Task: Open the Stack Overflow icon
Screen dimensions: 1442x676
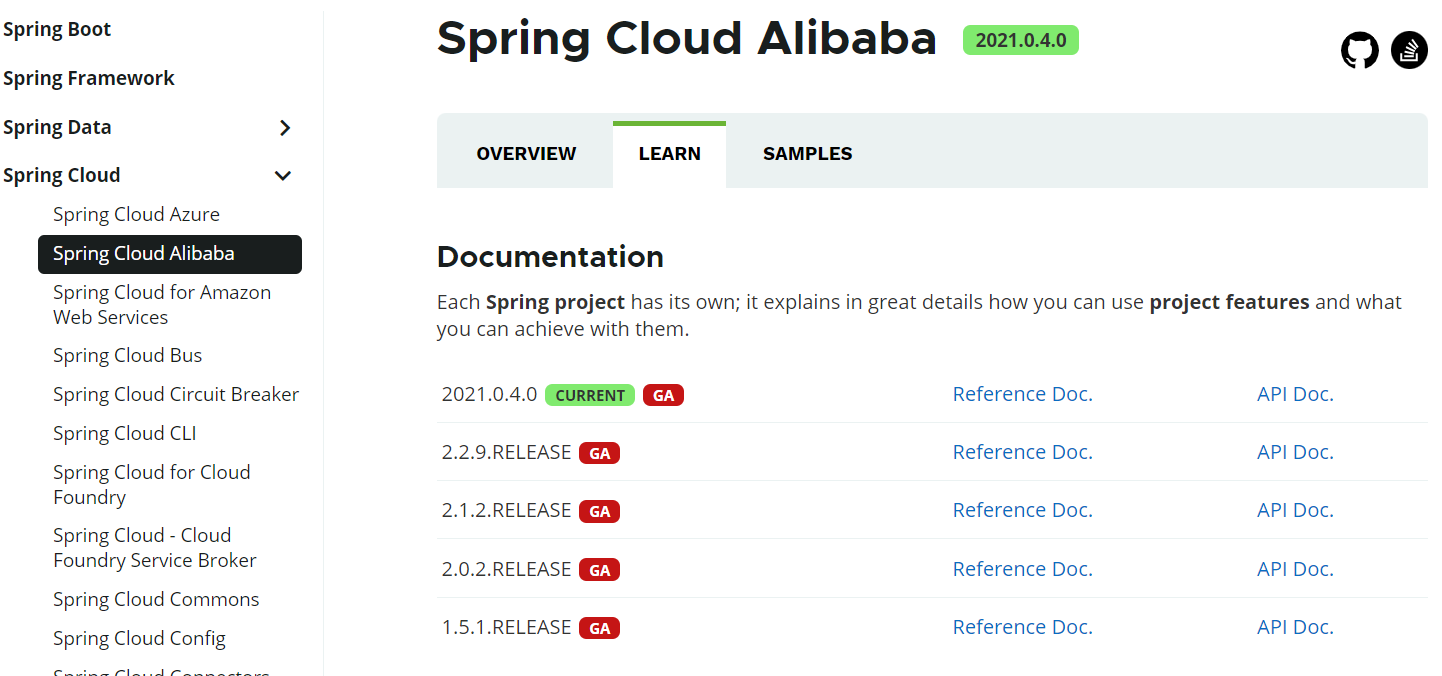Action: click(x=1409, y=50)
